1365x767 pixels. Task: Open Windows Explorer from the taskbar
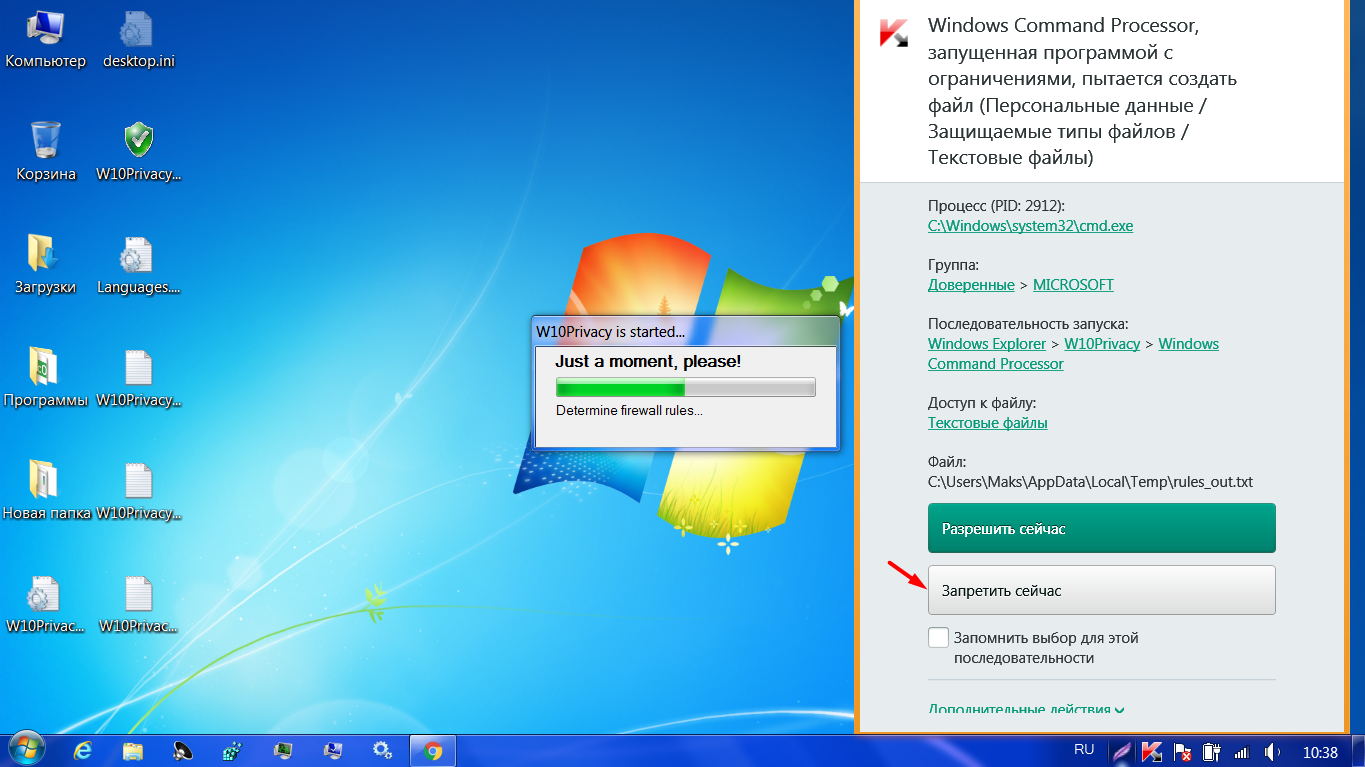tap(134, 750)
